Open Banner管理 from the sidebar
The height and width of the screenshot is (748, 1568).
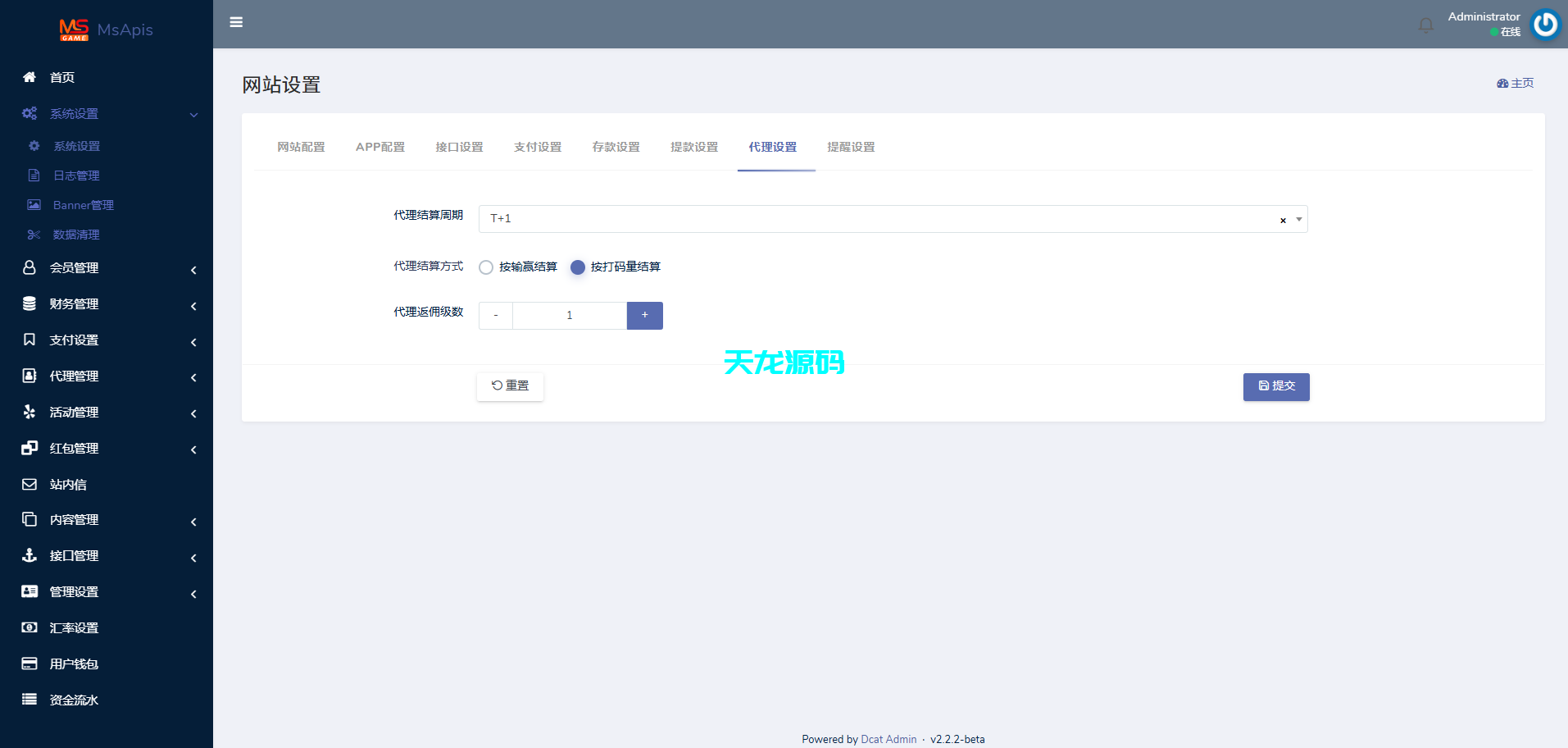coord(83,204)
